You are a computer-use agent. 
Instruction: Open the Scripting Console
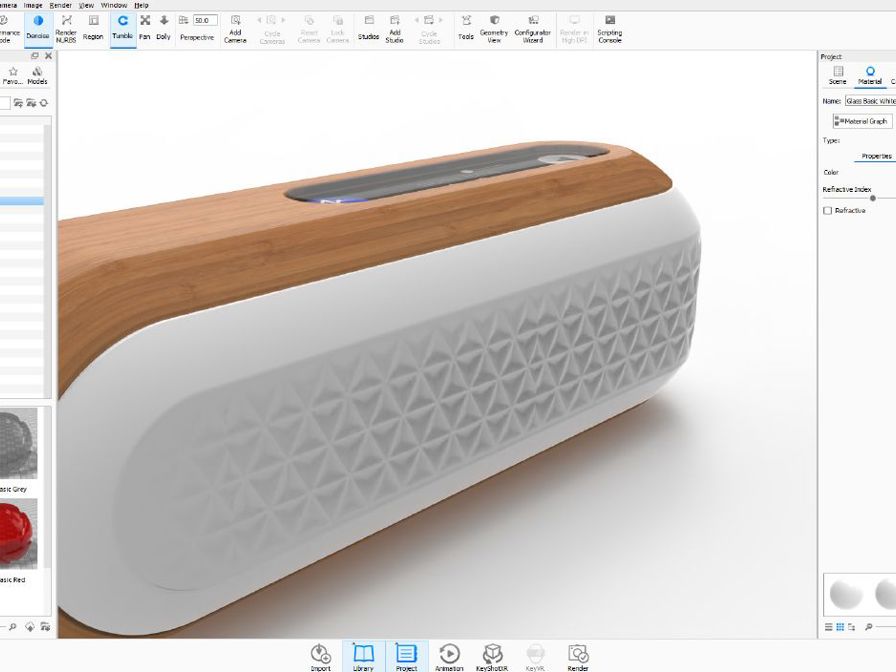[609, 27]
